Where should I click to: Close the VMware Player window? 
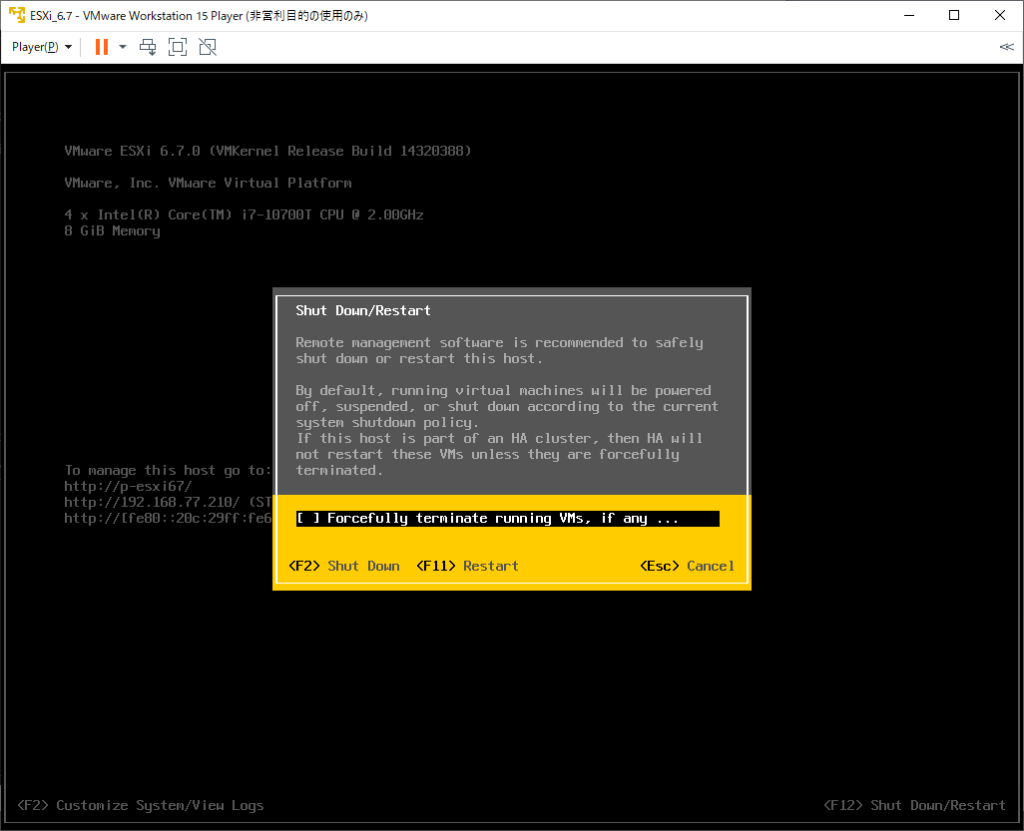tap(1000, 16)
